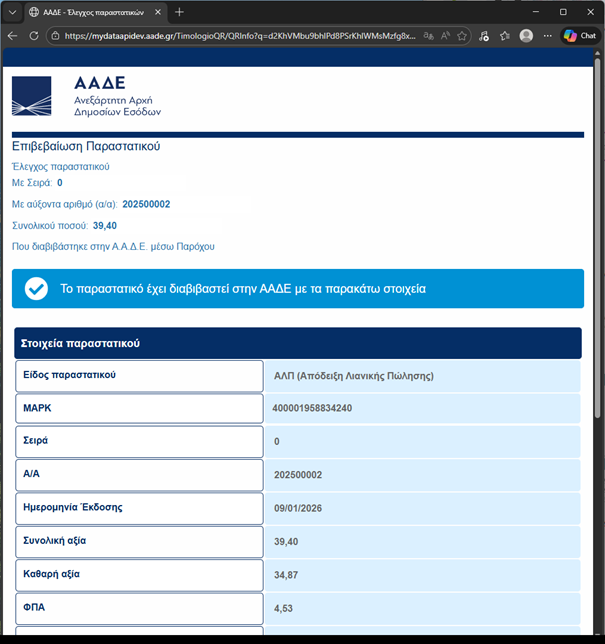Click 'Καθαρή αξία' label cell
The width and height of the screenshot is (605, 644).
[x=139, y=575]
